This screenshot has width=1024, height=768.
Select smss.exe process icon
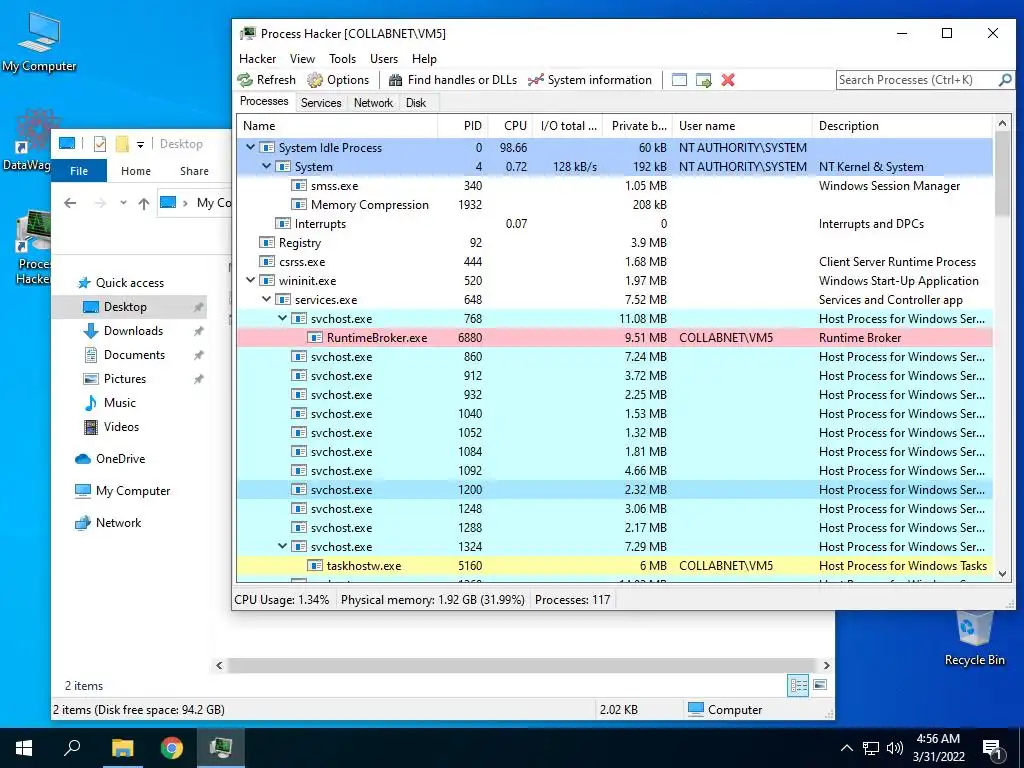(299, 185)
